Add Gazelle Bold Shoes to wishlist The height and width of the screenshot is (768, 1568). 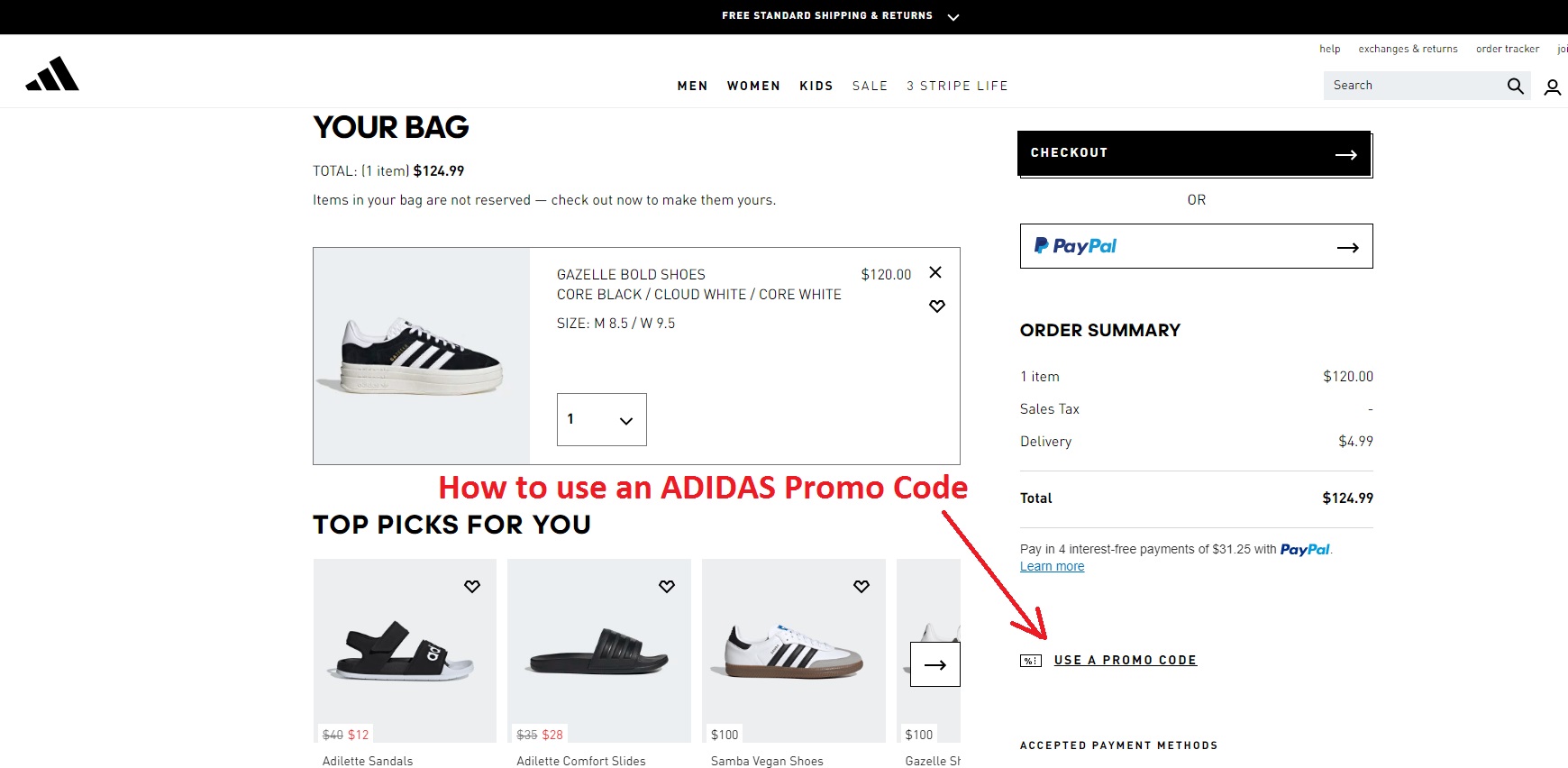936,306
